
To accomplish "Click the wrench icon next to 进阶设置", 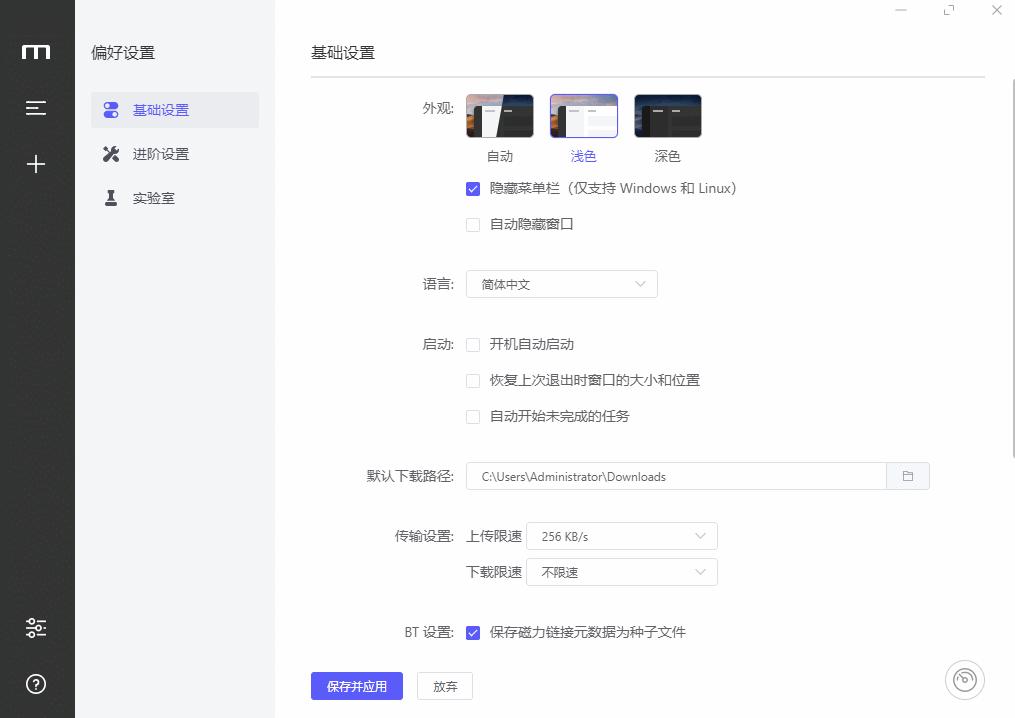I will click(110, 154).
